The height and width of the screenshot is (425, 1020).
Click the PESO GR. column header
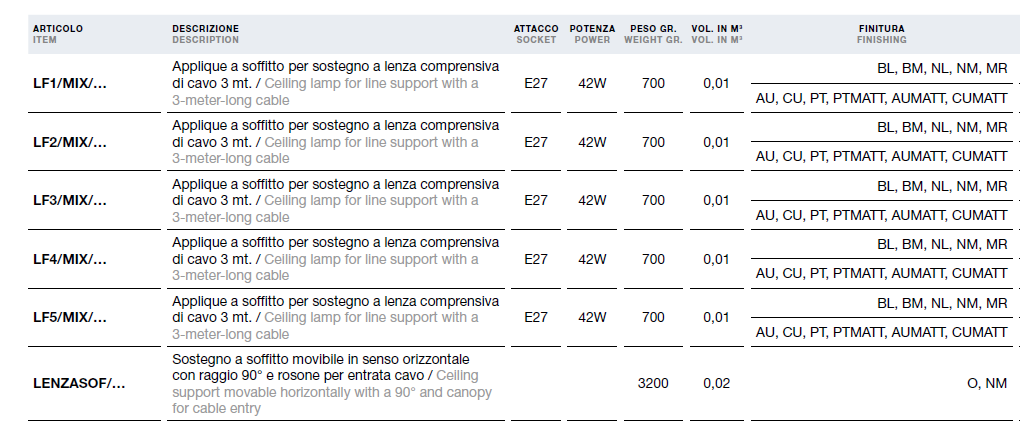click(x=653, y=34)
